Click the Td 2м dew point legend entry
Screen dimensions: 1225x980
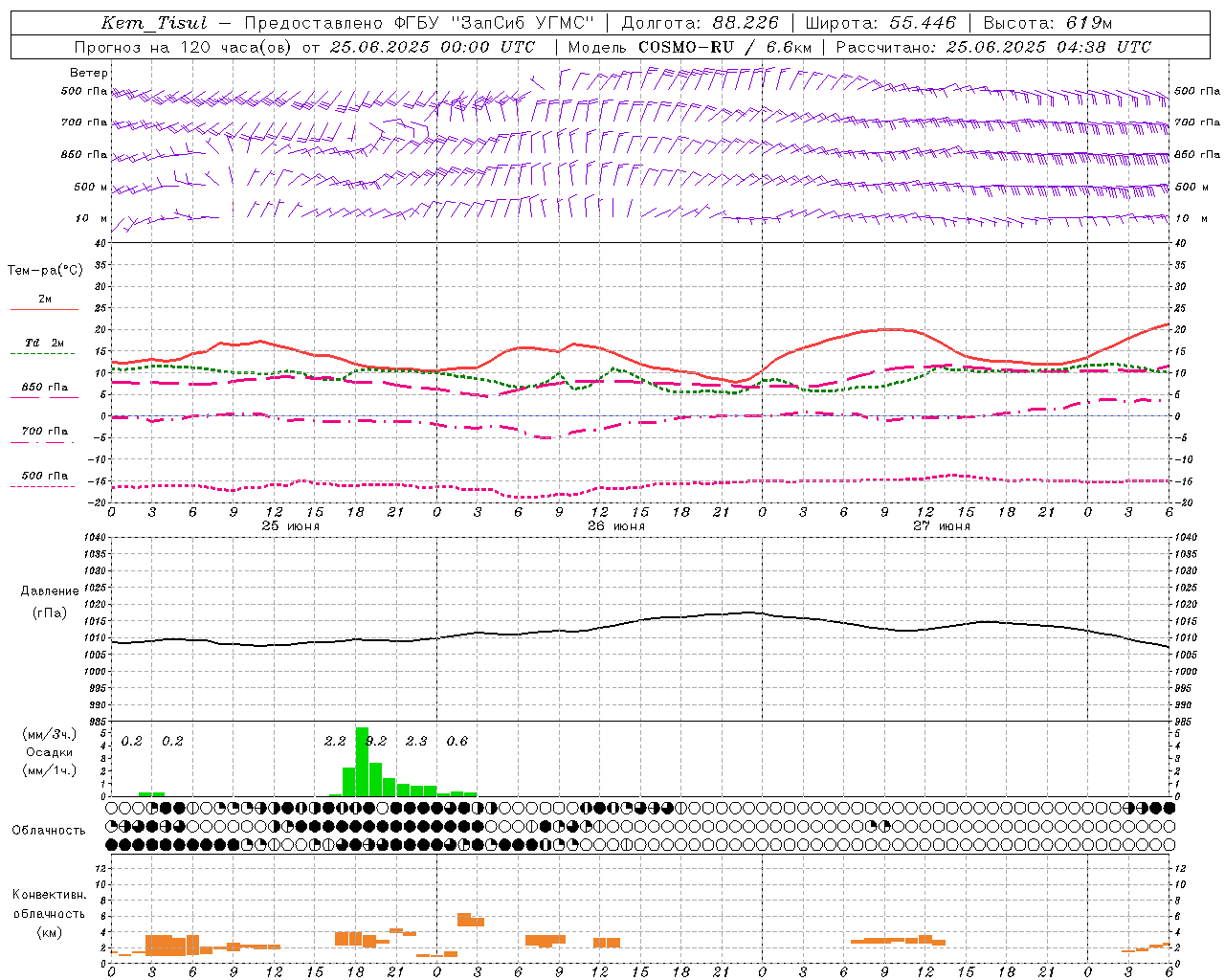click(44, 343)
